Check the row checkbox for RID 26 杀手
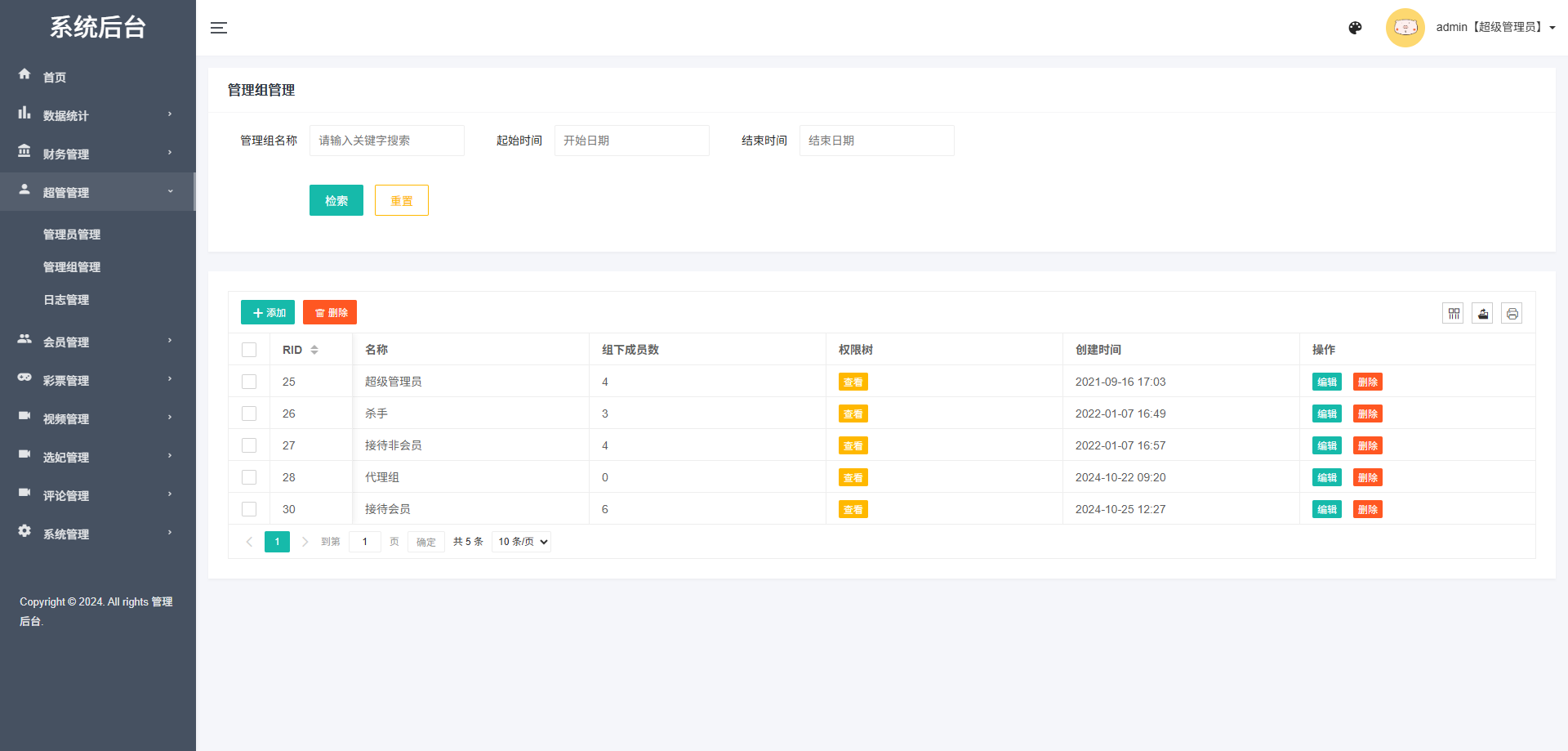Viewport: 1568px width, 751px height. tap(249, 413)
